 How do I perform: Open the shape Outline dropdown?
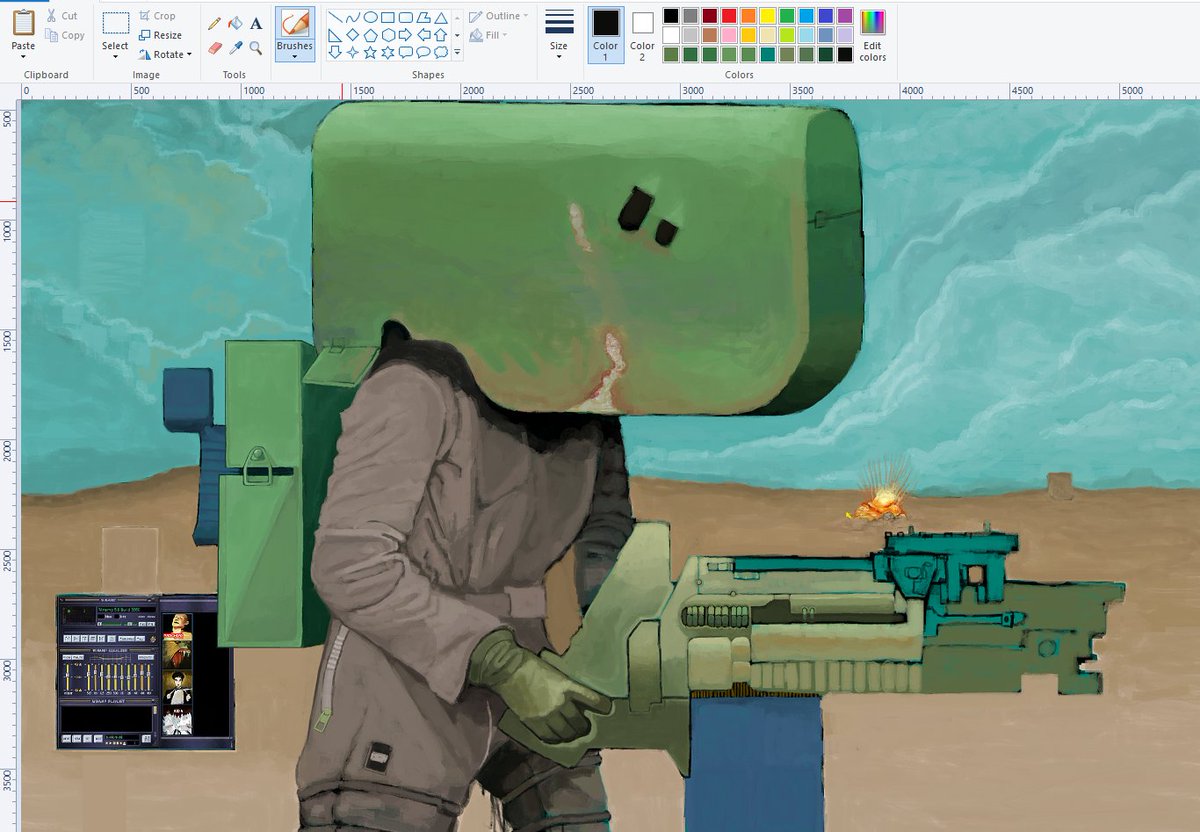point(499,16)
